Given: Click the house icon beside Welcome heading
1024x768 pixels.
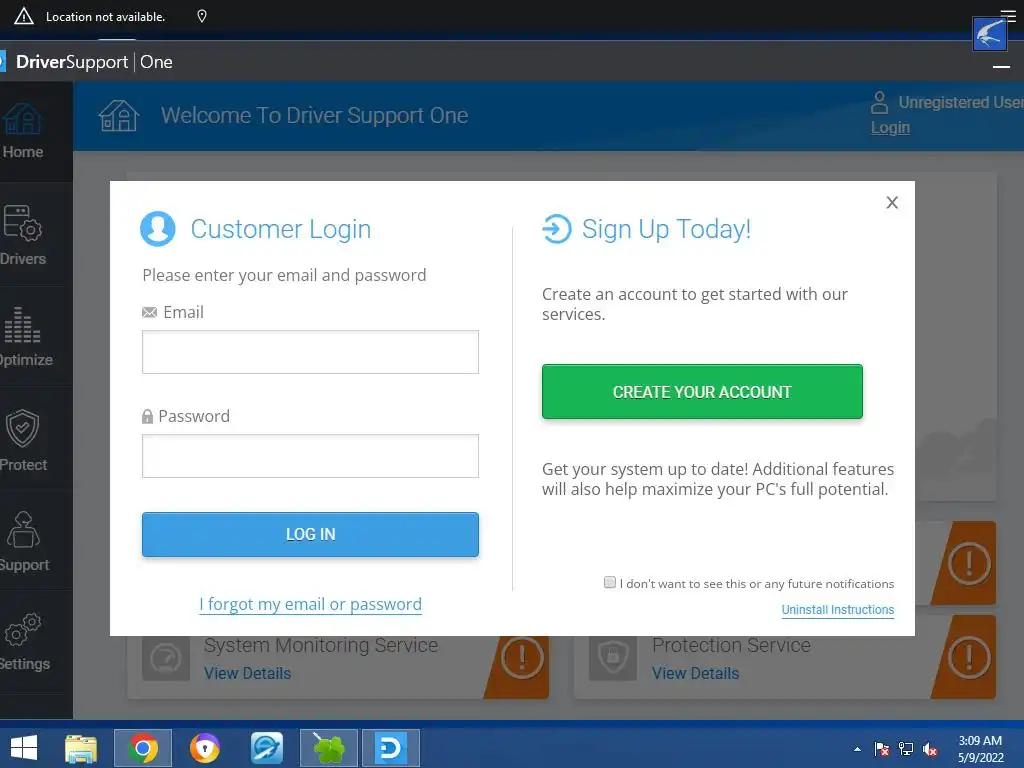Looking at the screenshot, I should pyautogui.click(x=119, y=116).
